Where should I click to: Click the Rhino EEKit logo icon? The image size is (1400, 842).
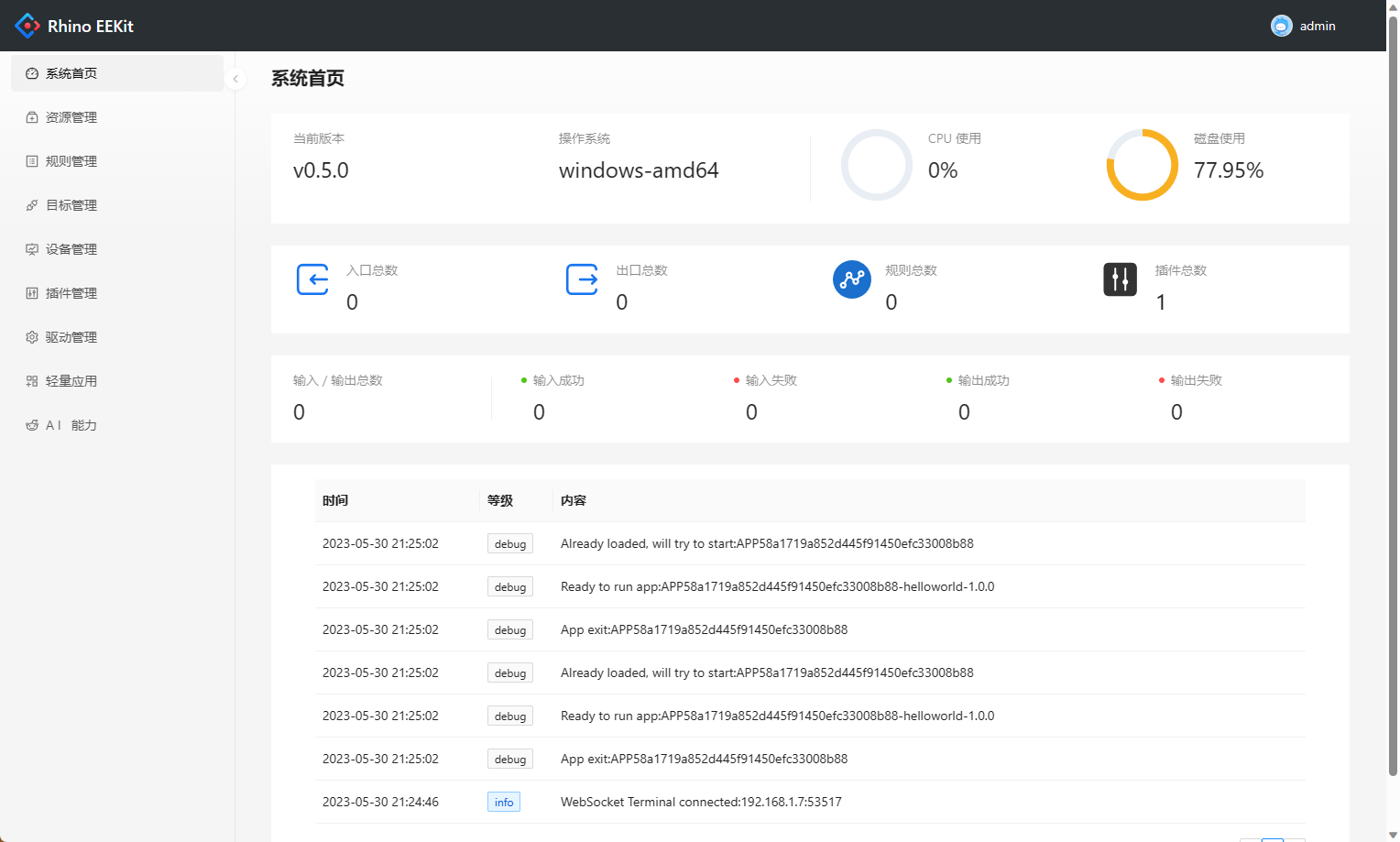(27, 26)
